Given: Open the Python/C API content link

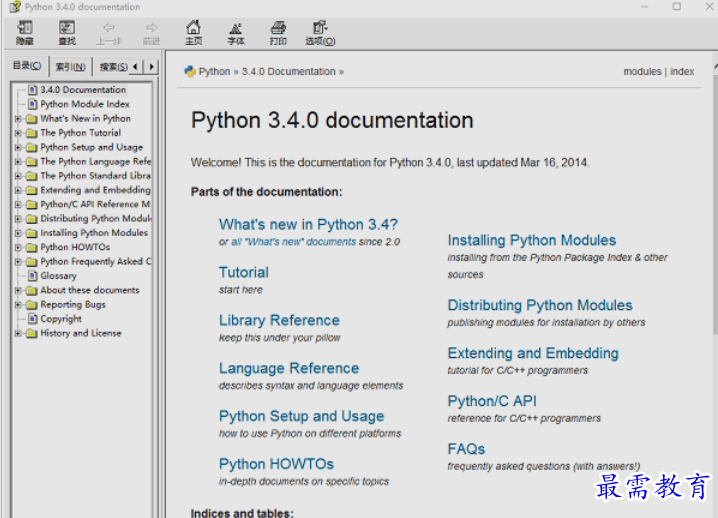Looking at the screenshot, I should (x=492, y=401).
